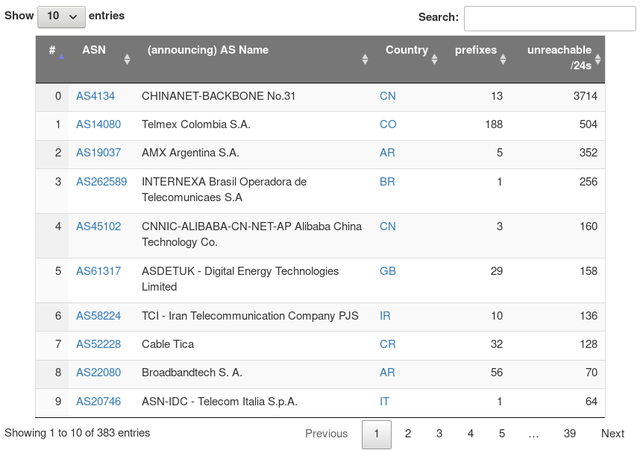Click the 504 unreachable value
The image size is (640, 453).
click(x=588, y=124)
